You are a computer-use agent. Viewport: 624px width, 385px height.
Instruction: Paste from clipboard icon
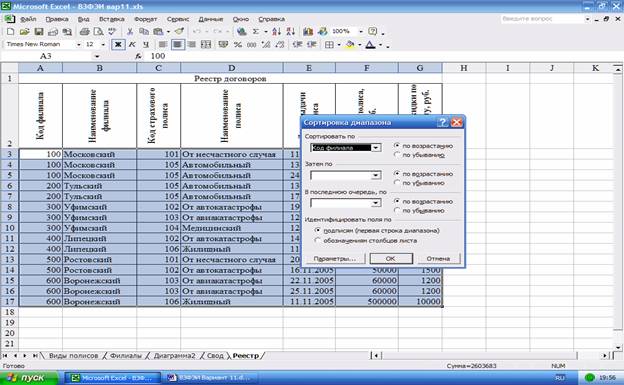[x=158, y=31]
